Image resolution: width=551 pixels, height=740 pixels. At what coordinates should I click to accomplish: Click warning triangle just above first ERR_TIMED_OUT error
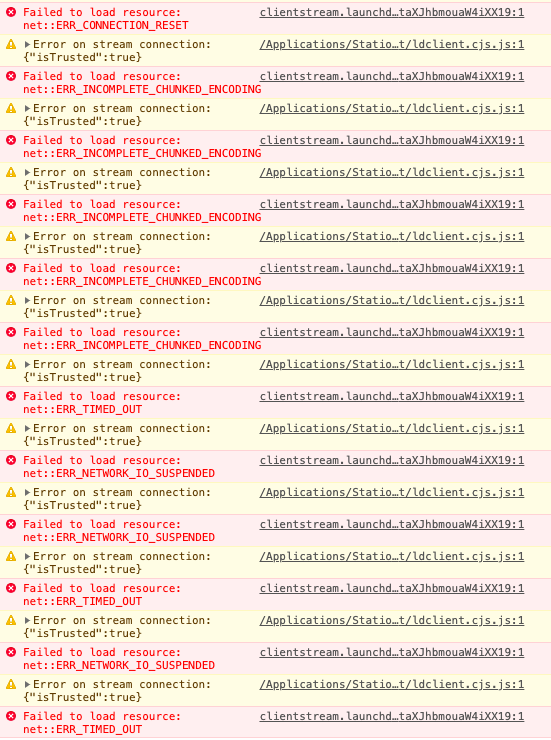coord(11,364)
